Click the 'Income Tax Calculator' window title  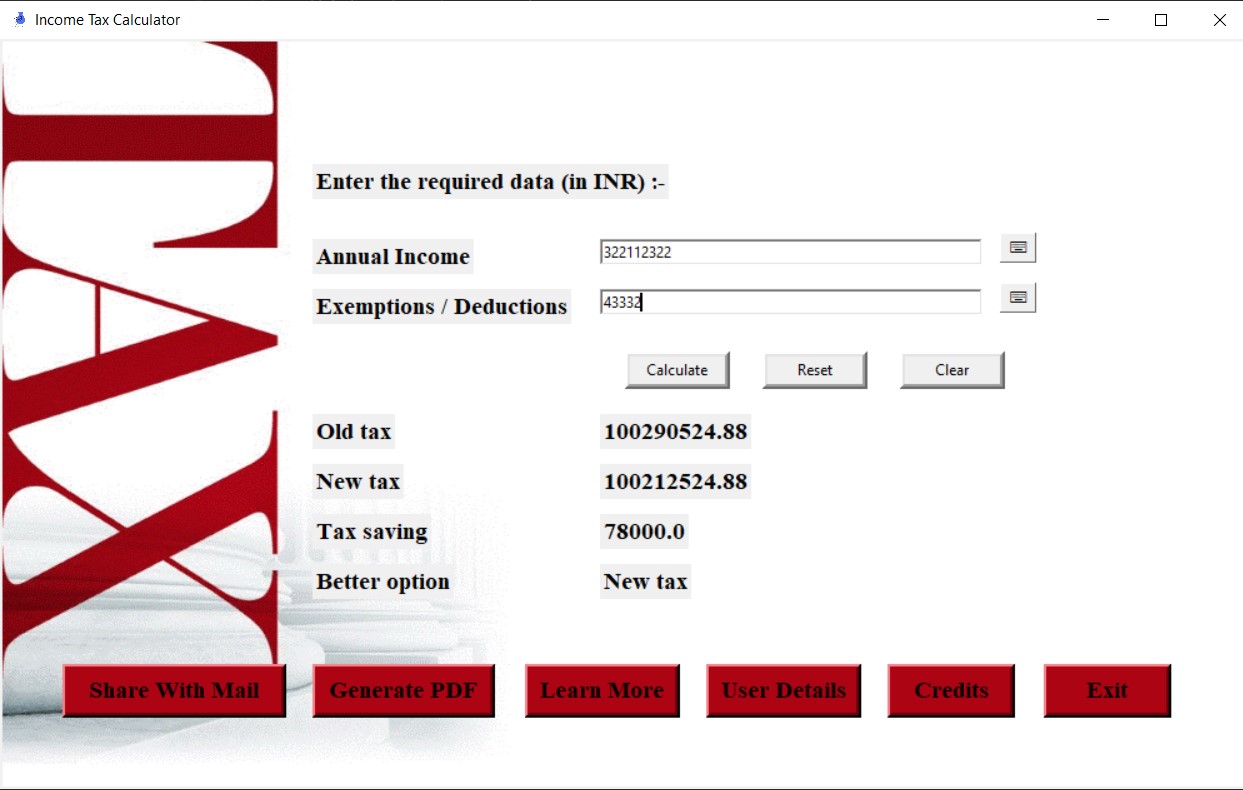click(108, 20)
